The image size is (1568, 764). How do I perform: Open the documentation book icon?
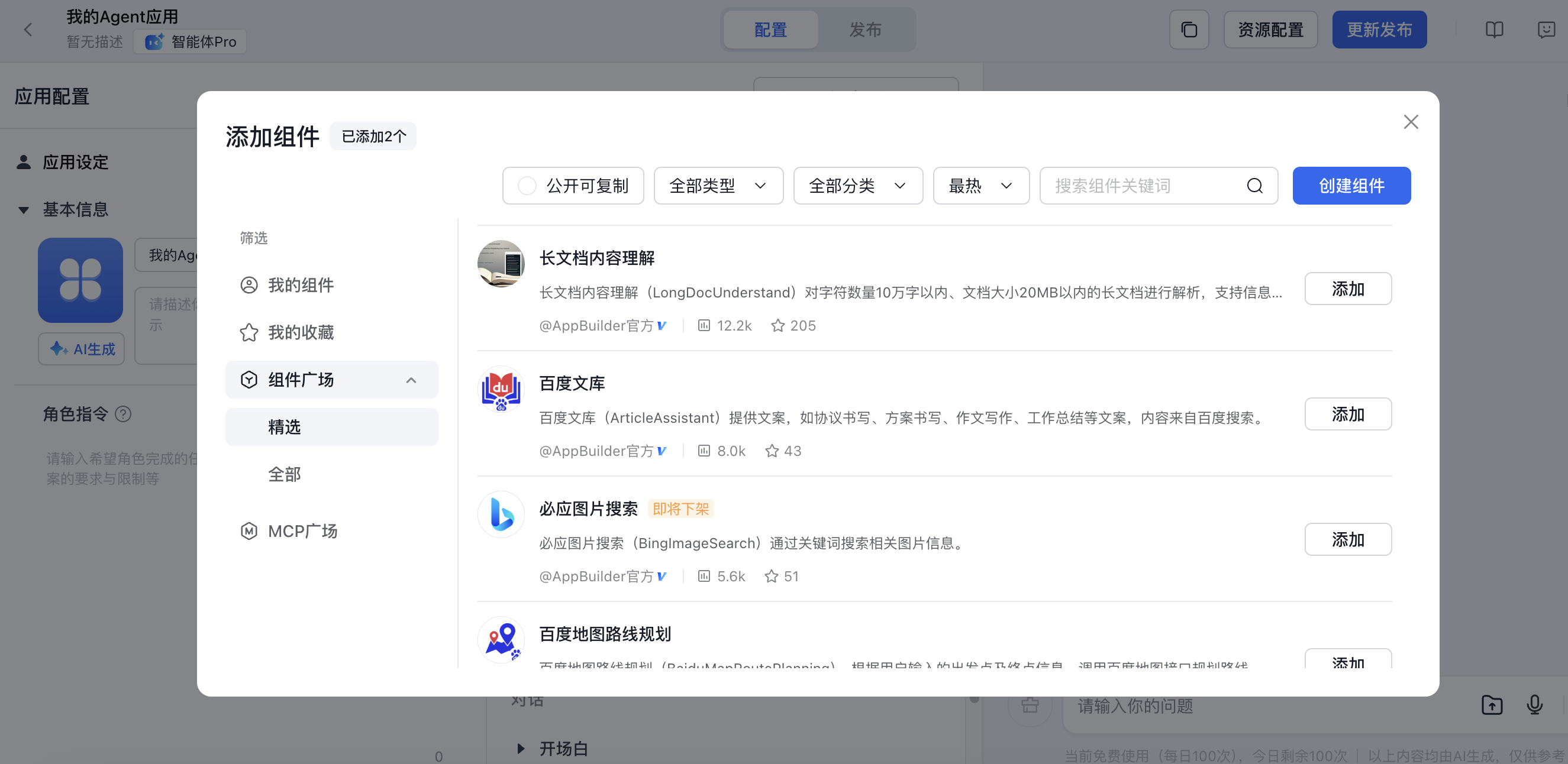1493,30
